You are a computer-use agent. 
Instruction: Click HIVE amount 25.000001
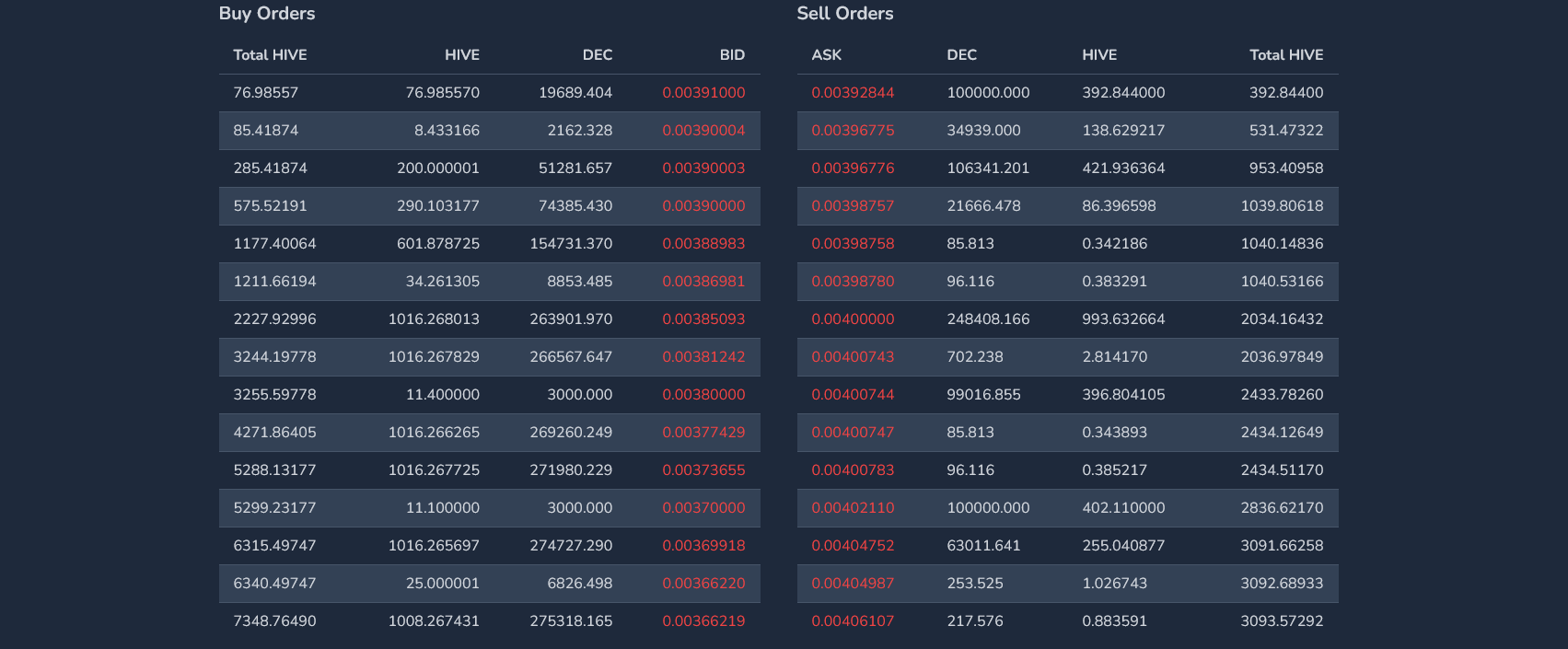443,584
